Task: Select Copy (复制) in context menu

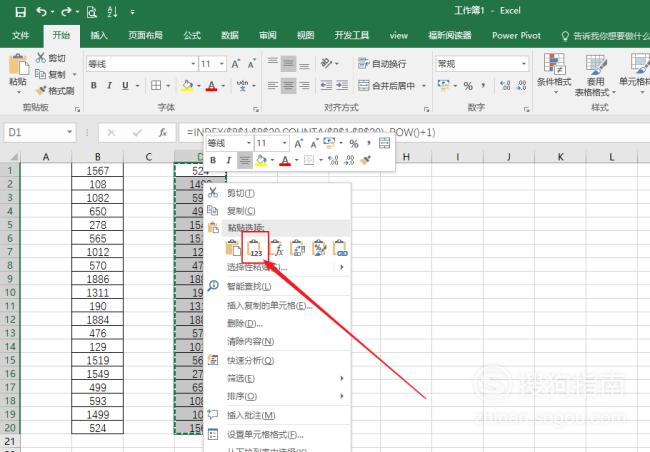Action: pos(278,211)
